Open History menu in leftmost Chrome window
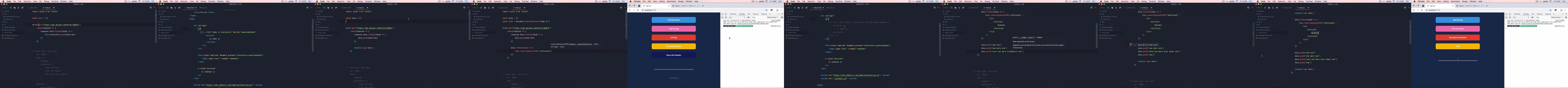This screenshot has height=88, width=1568. (x=662, y=1)
